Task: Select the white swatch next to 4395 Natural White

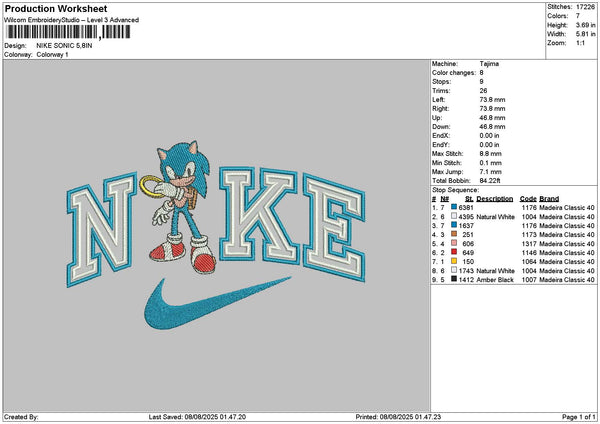Action: click(x=454, y=216)
